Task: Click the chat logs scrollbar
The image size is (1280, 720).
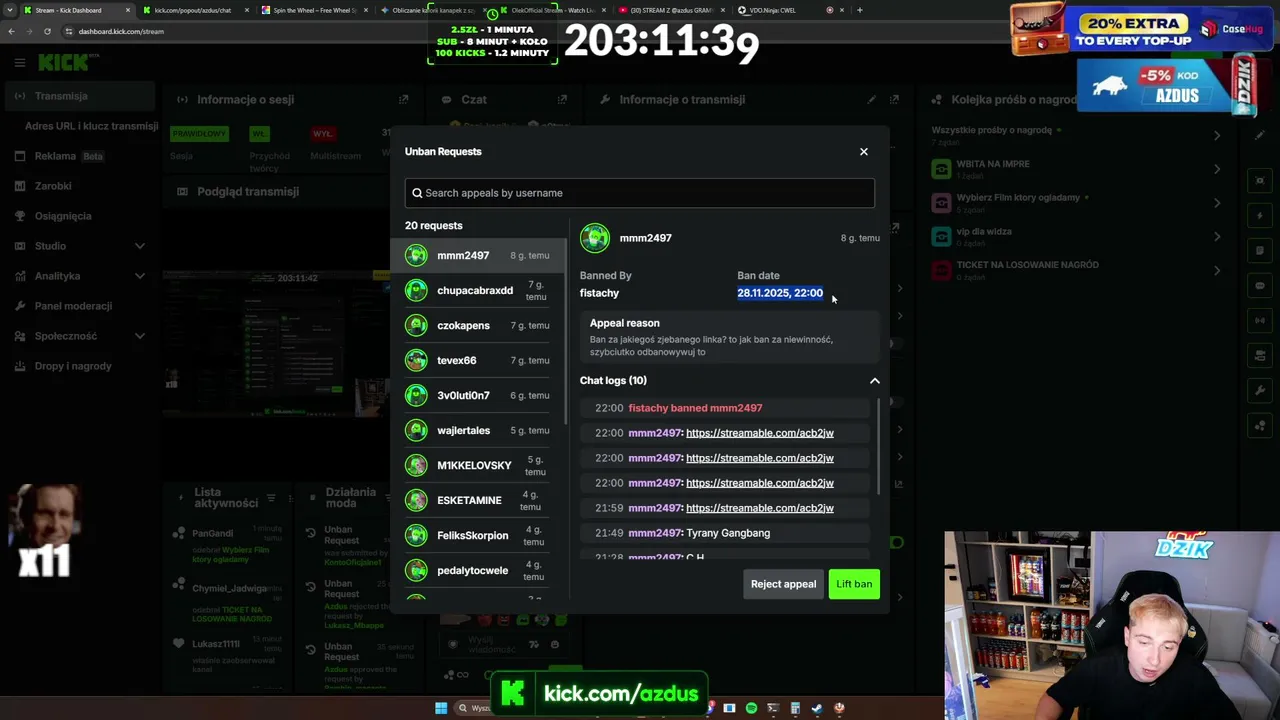Action: [878, 445]
